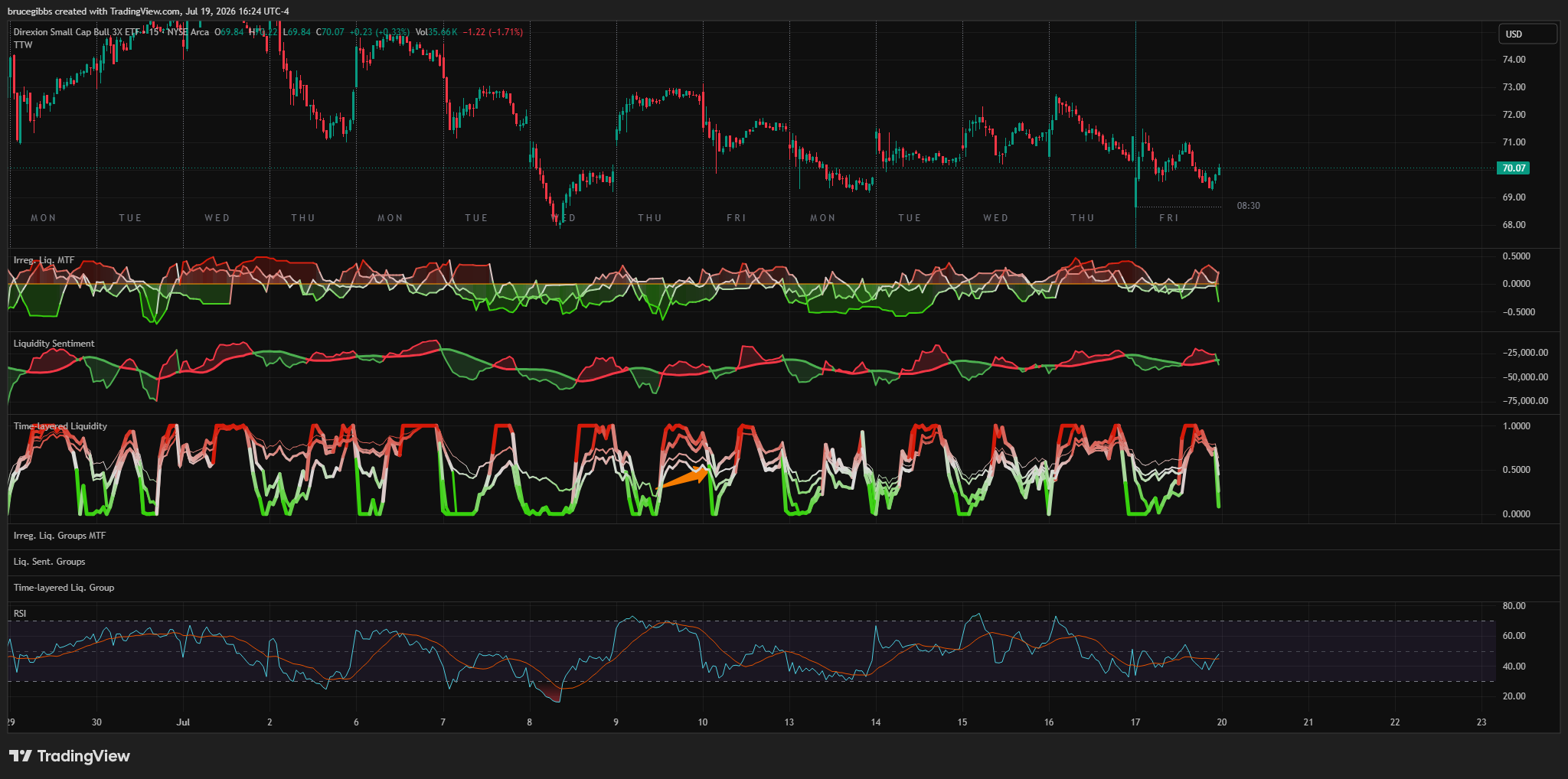Click the 80.00 RSI scale value
The height and width of the screenshot is (779, 1568).
[1514, 606]
